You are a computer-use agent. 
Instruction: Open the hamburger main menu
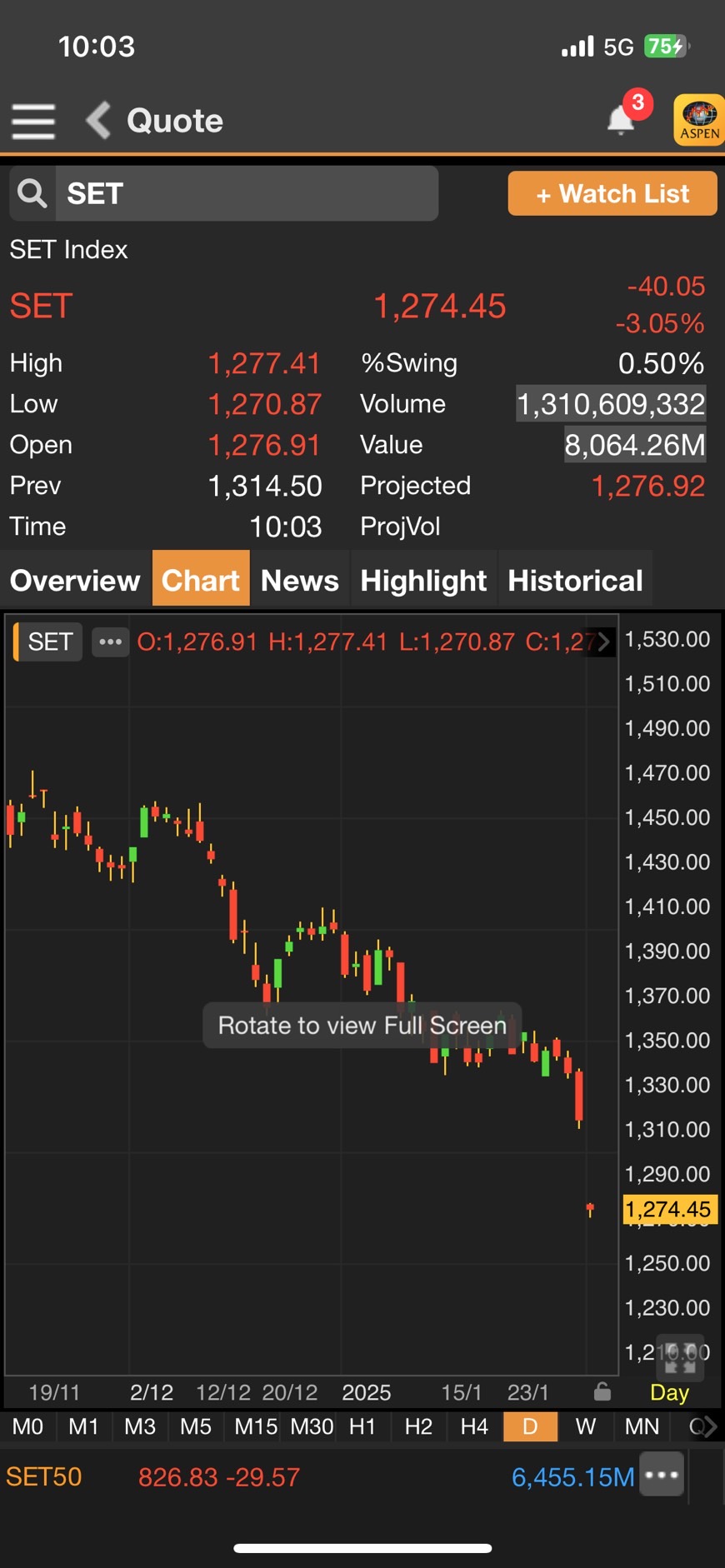coord(33,122)
